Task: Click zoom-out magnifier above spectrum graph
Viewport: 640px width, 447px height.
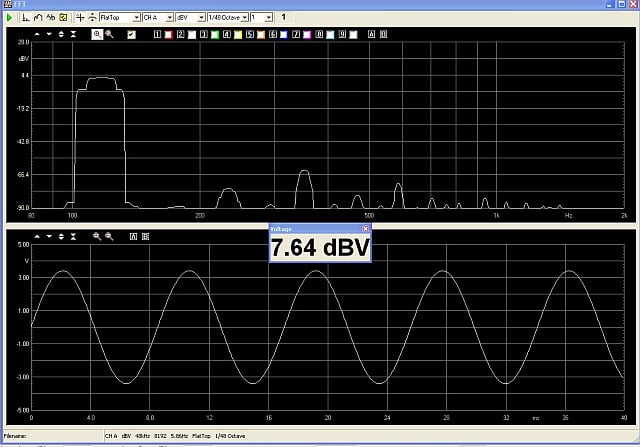Action: (109, 34)
